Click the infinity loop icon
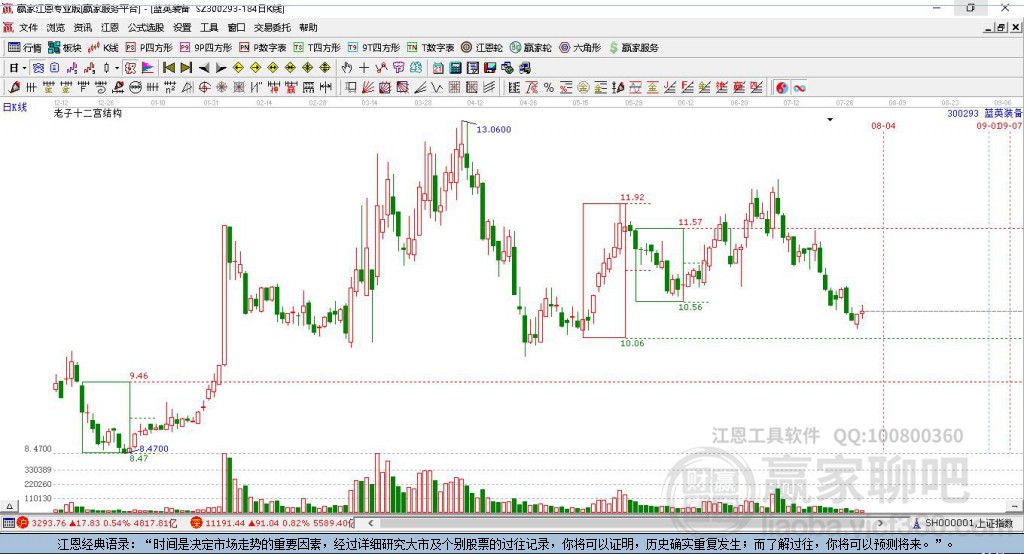The height and width of the screenshot is (554, 1024). [799, 88]
